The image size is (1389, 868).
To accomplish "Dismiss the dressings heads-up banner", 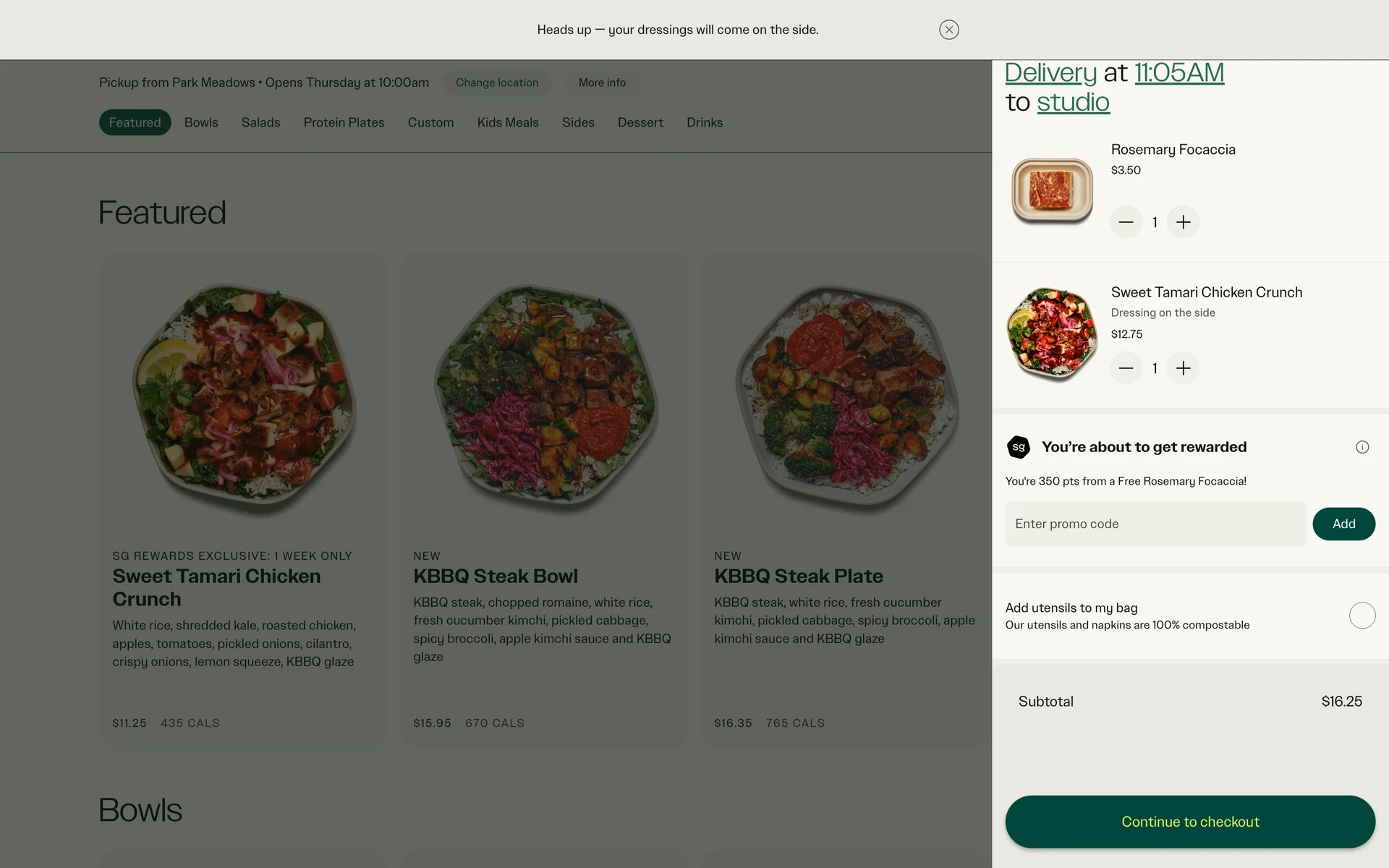I will (948, 30).
